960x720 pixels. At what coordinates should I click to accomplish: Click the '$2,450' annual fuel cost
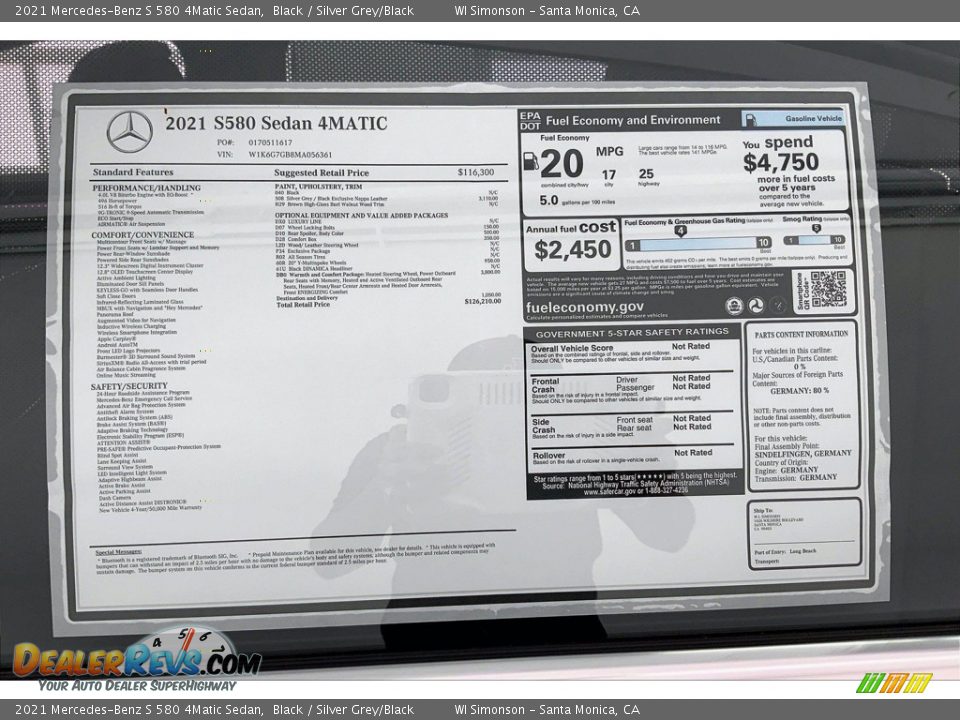click(x=572, y=249)
